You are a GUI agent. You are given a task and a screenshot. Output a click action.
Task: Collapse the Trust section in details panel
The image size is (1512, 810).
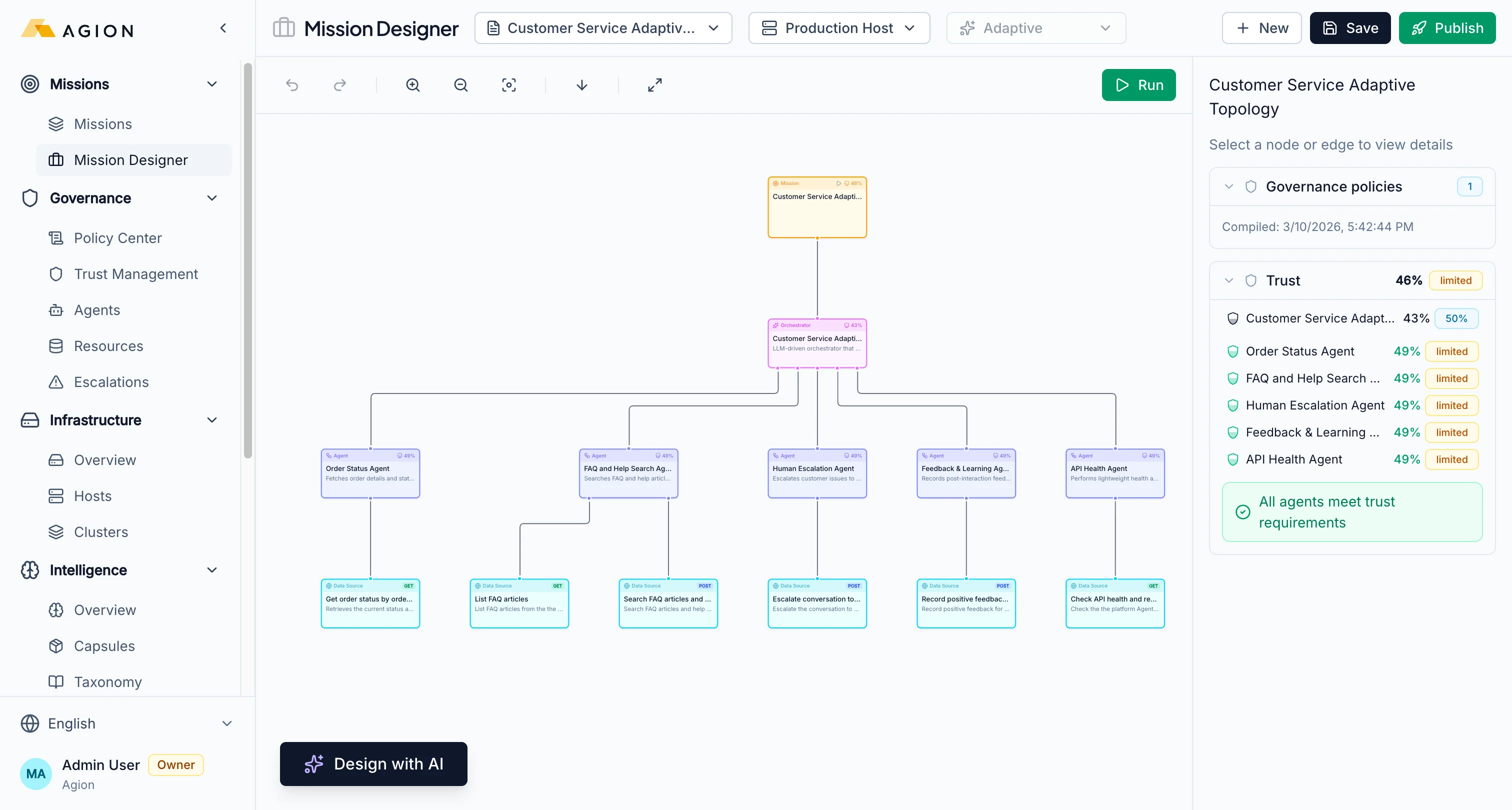1228,280
